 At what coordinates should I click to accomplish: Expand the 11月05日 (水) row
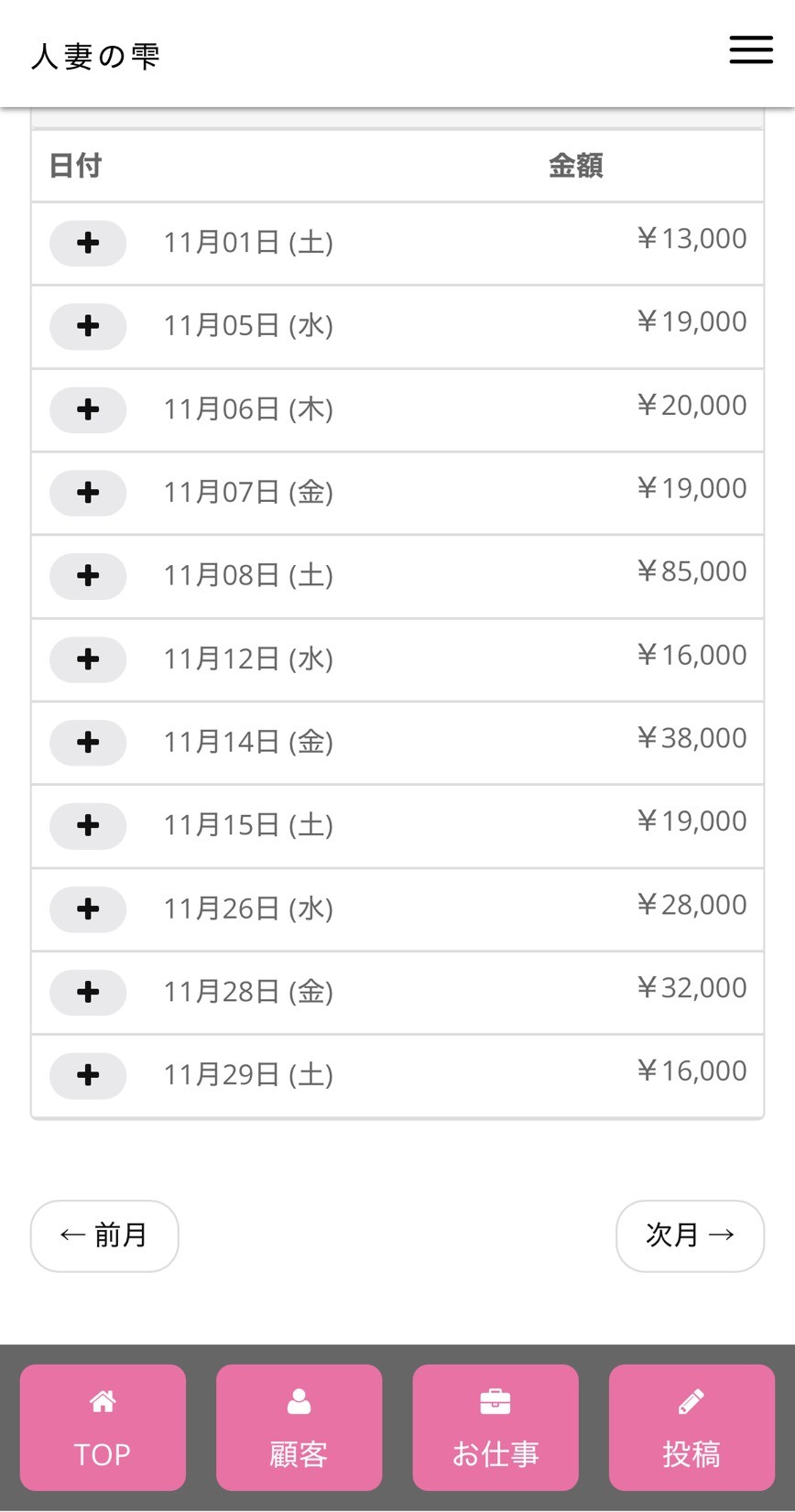[88, 326]
